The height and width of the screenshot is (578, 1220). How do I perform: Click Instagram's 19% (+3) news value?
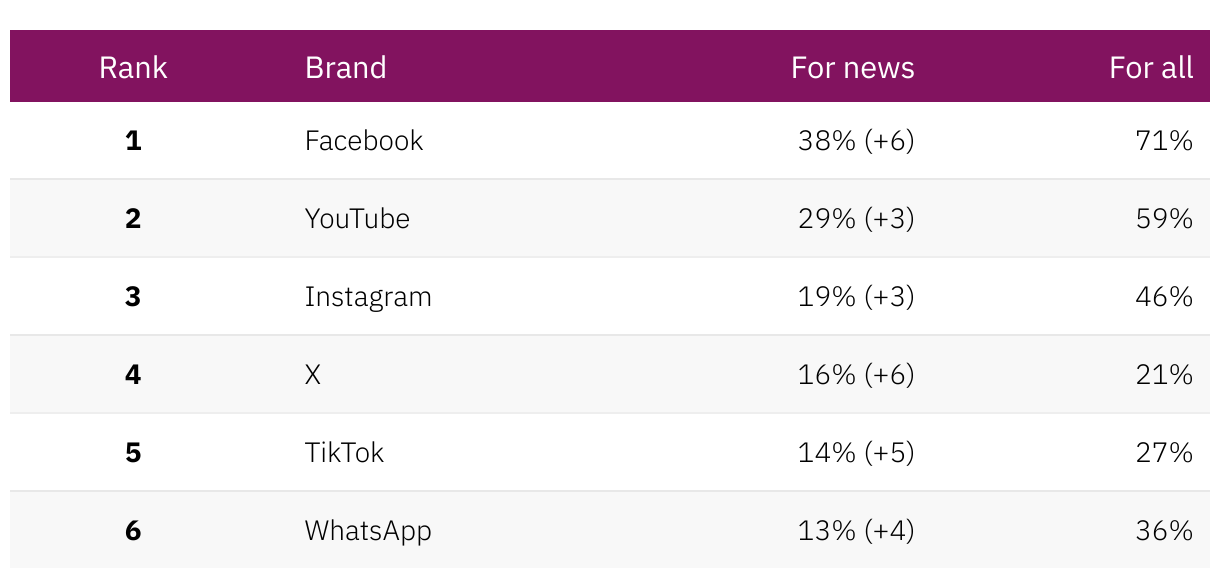[x=856, y=297]
